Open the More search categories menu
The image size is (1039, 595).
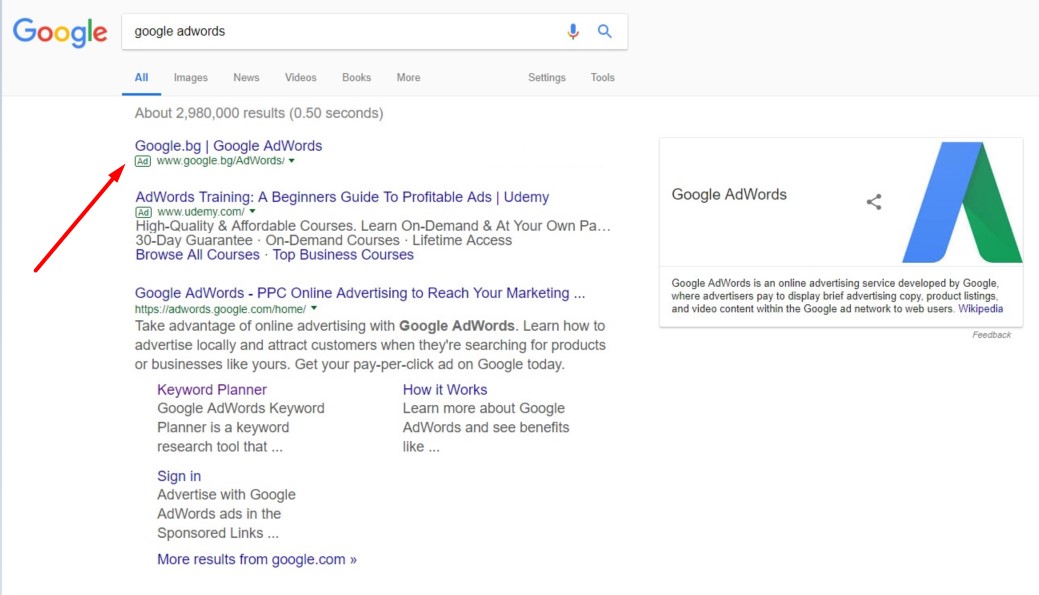pos(408,78)
